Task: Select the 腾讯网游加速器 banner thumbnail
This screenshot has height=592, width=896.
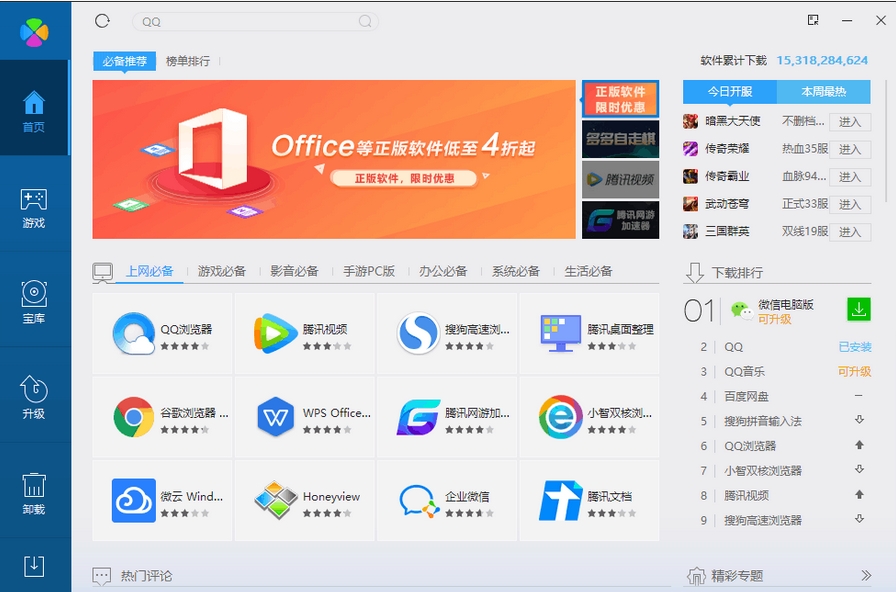Action: tap(621, 220)
